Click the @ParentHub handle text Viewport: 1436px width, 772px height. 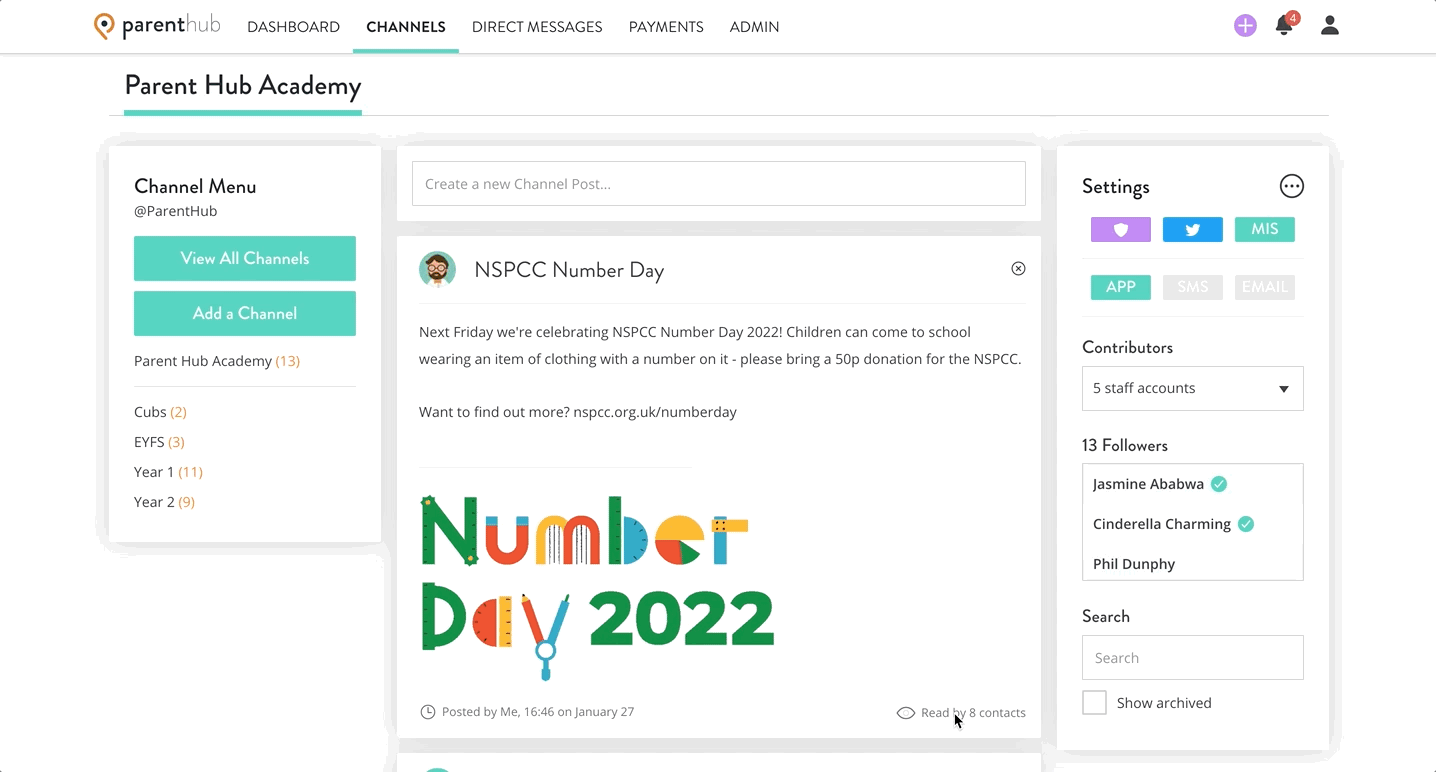click(x=176, y=211)
